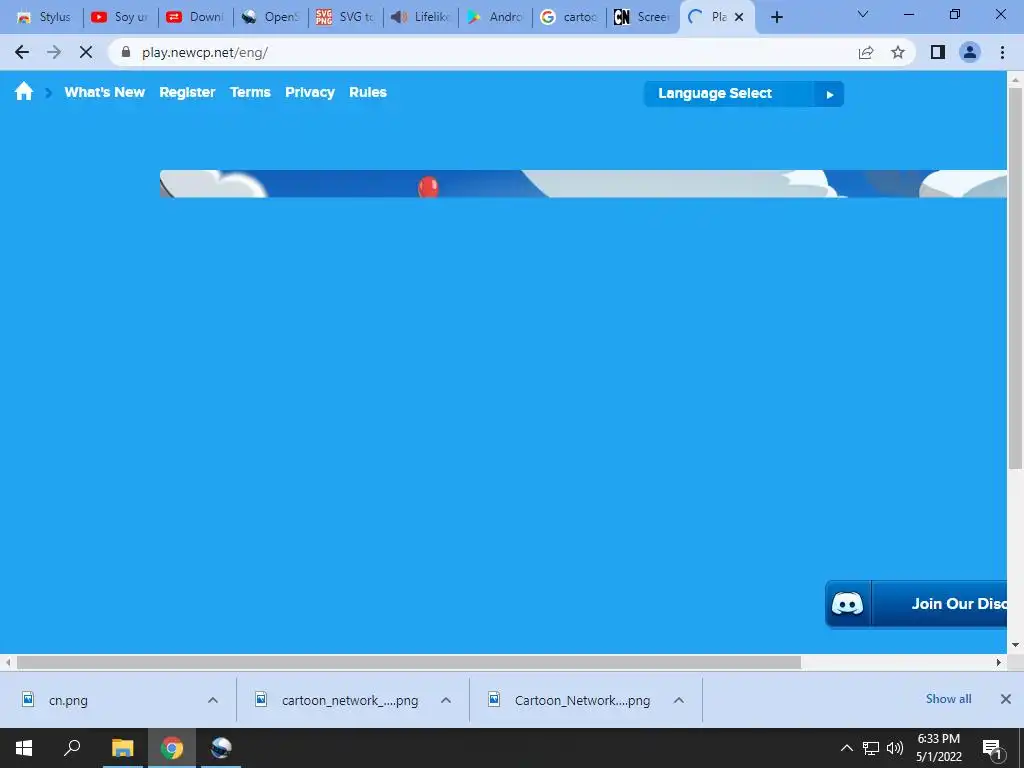The width and height of the screenshot is (1024, 768).
Task: Share this page icon
Action: pyautogui.click(x=866, y=52)
